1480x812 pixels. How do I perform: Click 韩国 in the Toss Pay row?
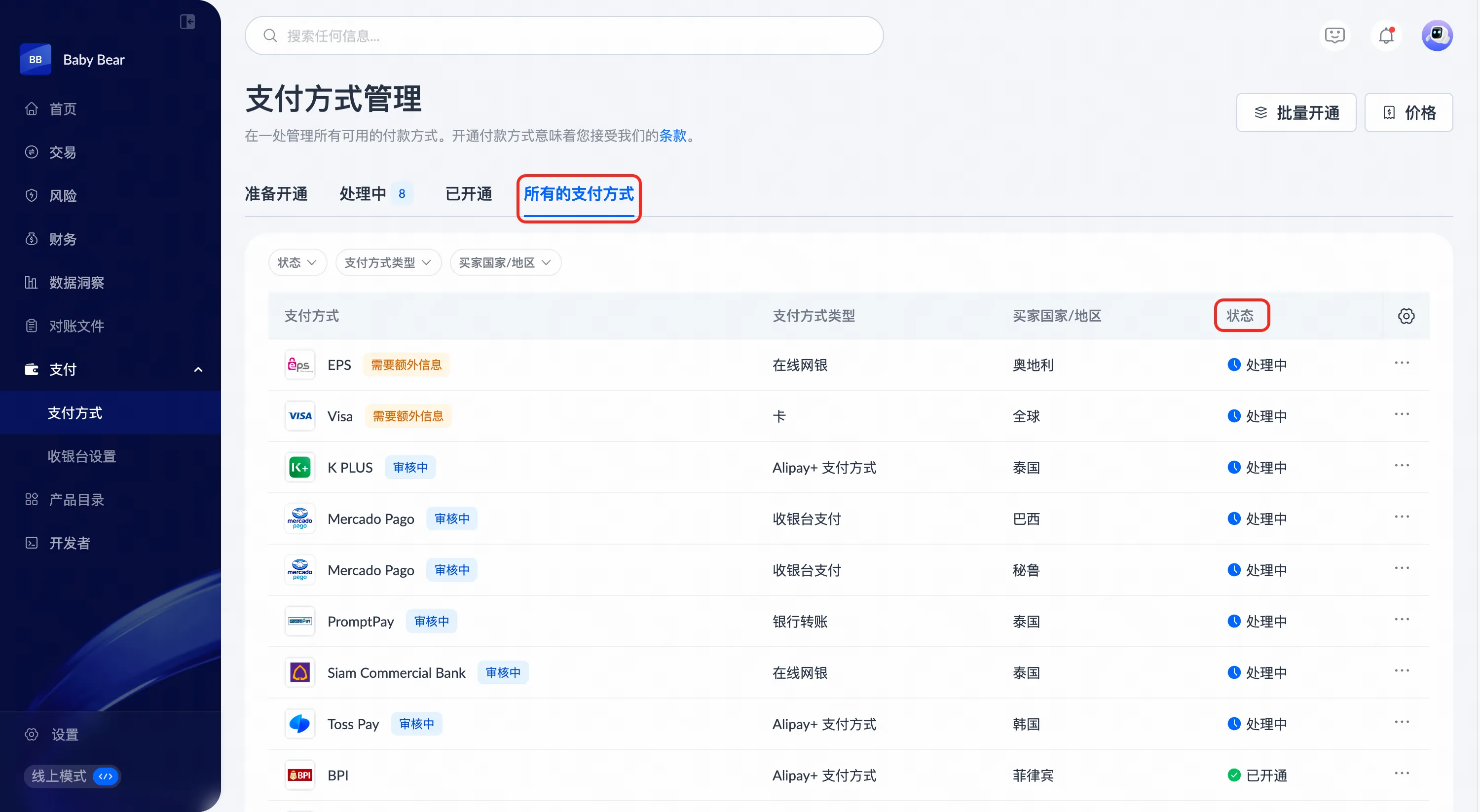pyautogui.click(x=1026, y=724)
